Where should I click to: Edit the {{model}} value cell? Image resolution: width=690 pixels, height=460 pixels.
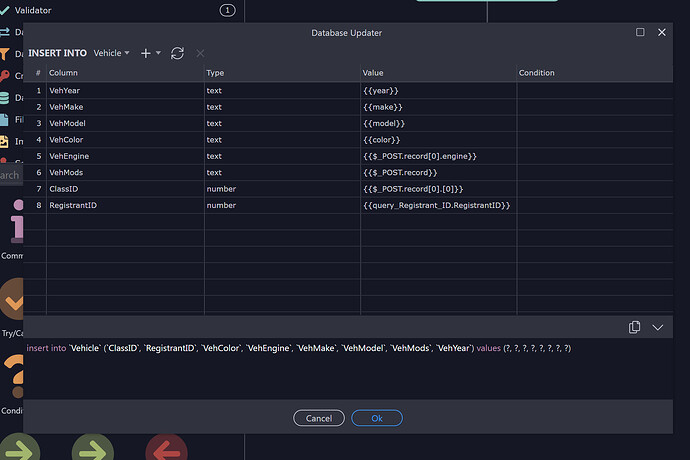click(438, 123)
